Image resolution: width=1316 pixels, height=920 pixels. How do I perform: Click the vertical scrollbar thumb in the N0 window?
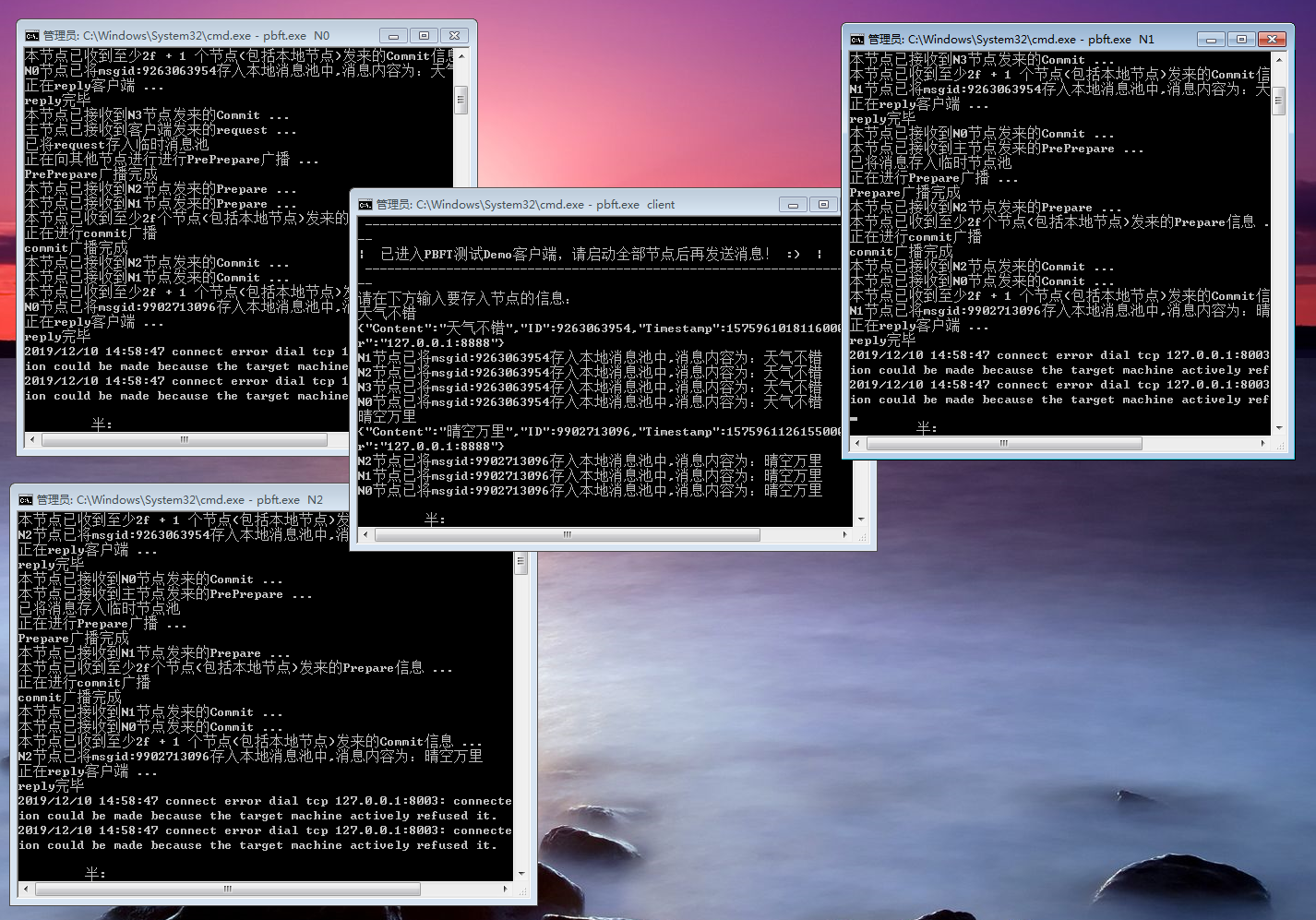(x=461, y=99)
